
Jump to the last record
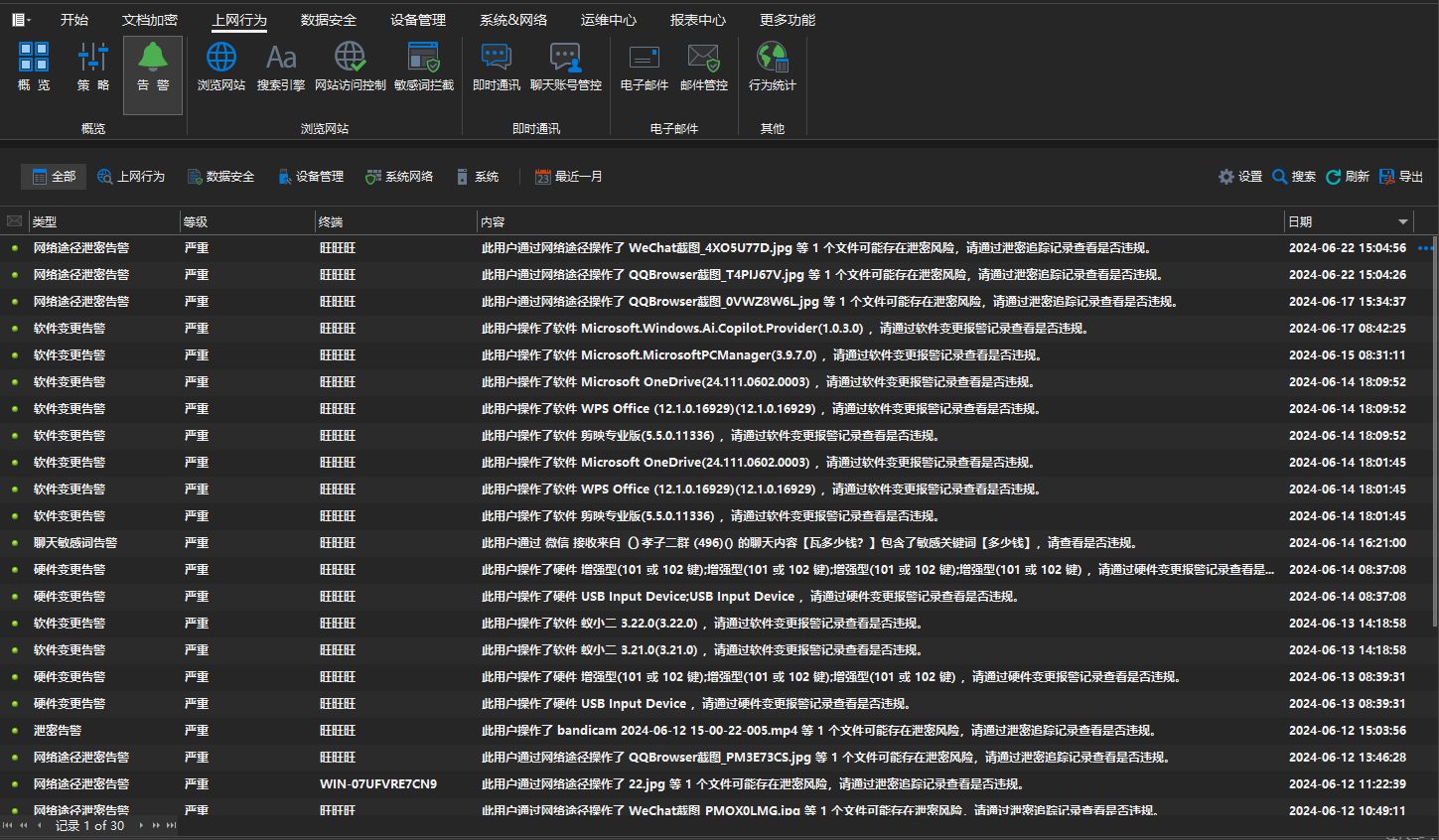tap(171, 826)
